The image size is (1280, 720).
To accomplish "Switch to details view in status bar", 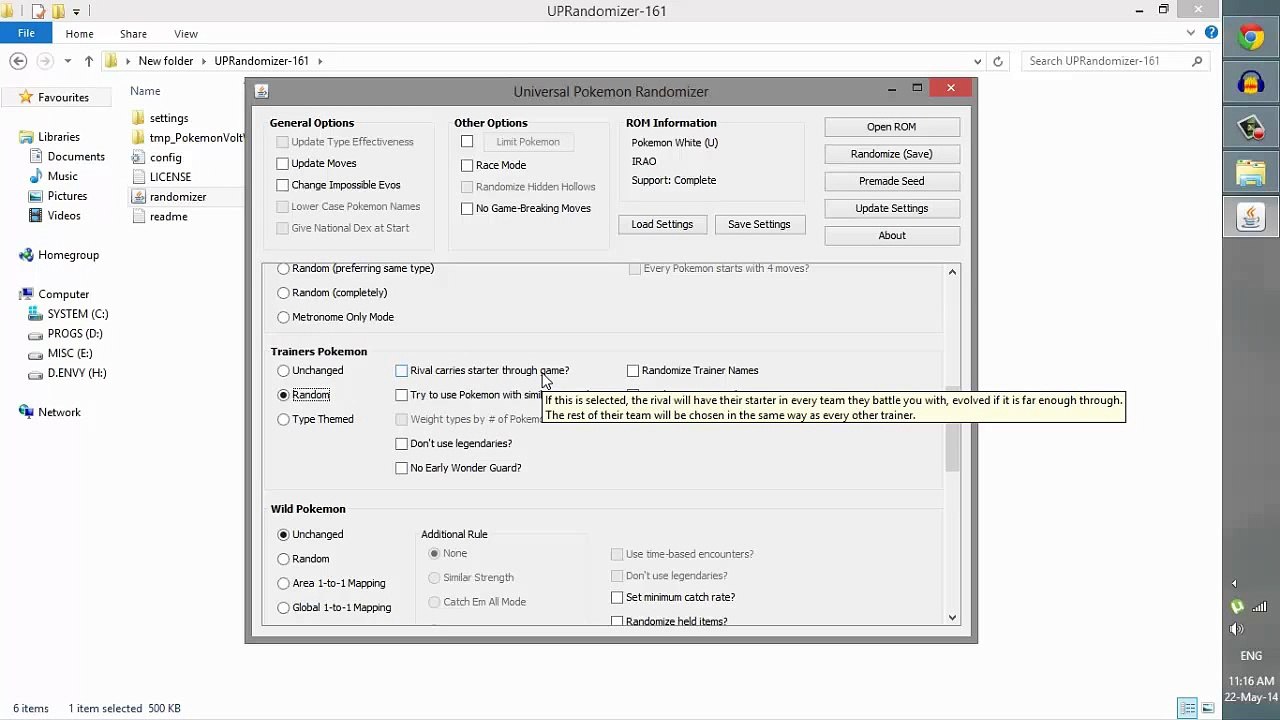I will pos(1187,708).
